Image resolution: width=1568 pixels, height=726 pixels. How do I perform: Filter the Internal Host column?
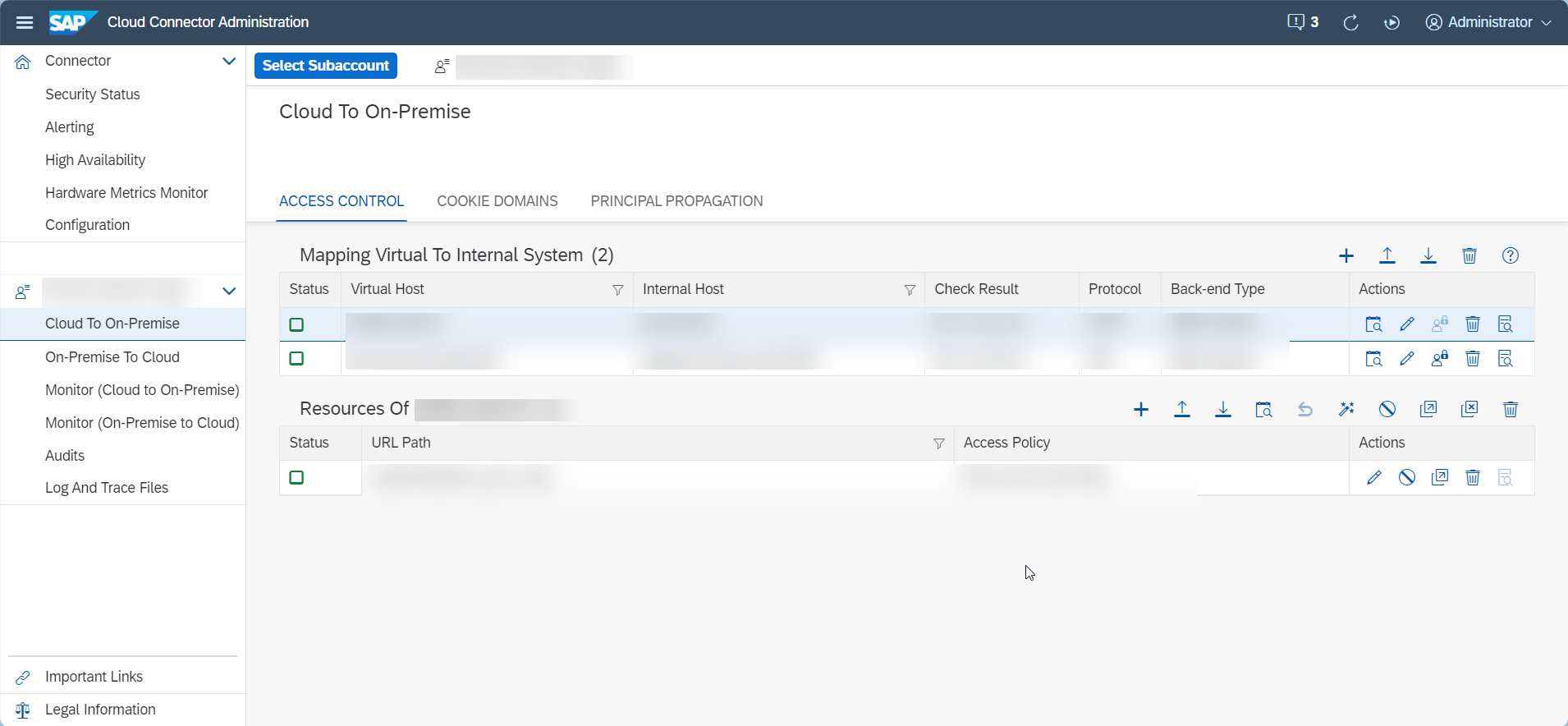[x=910, y=290]
